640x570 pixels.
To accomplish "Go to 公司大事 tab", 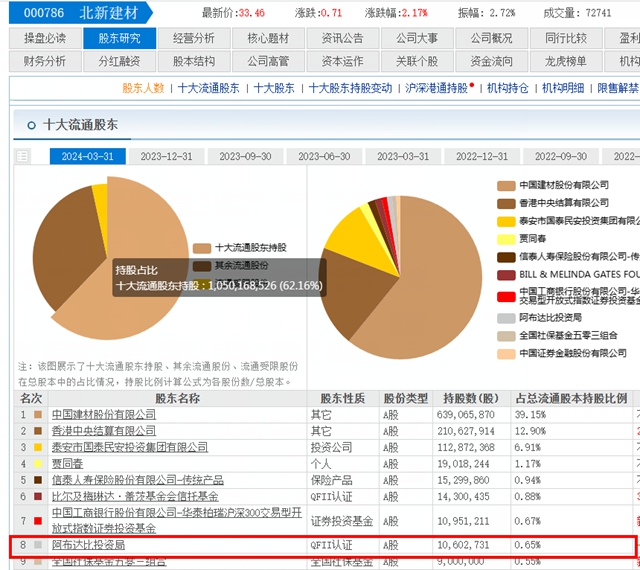I will (x=417, y=38).
